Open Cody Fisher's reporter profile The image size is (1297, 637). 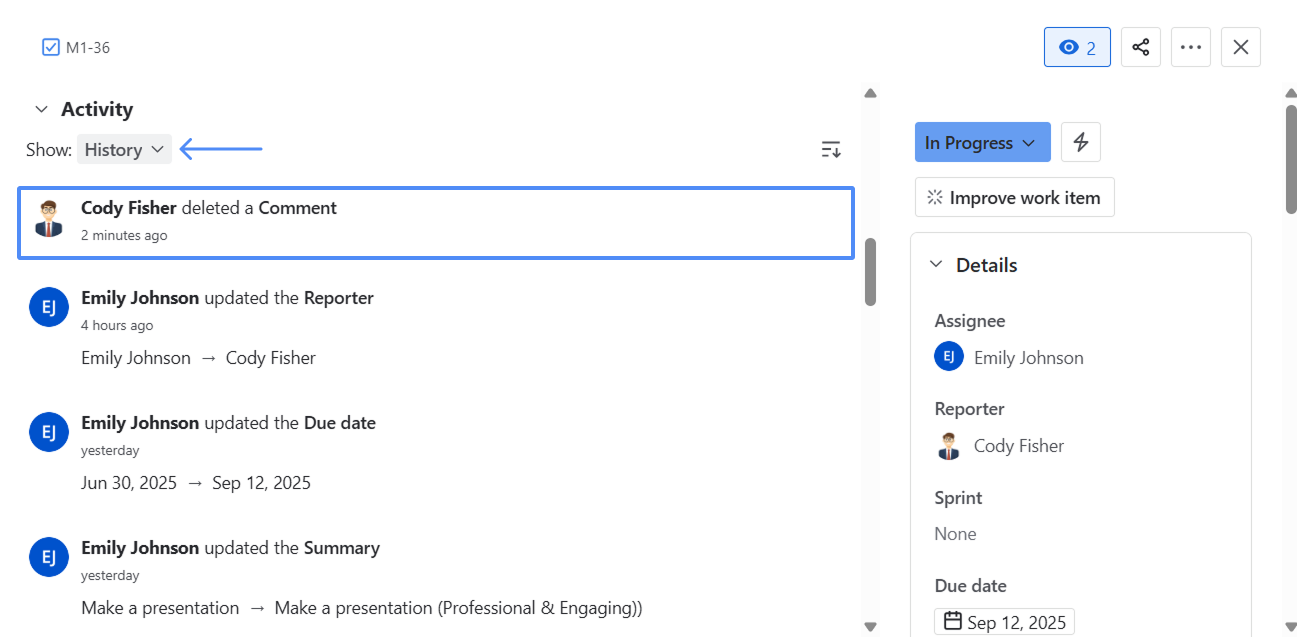1018,445
